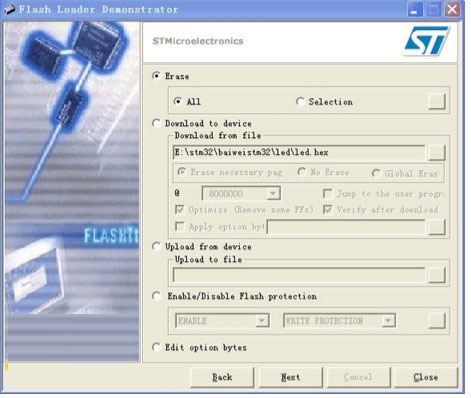Viewport: 471px width, 398px height.
Task: Choose the All erase option
Action: 178,101
